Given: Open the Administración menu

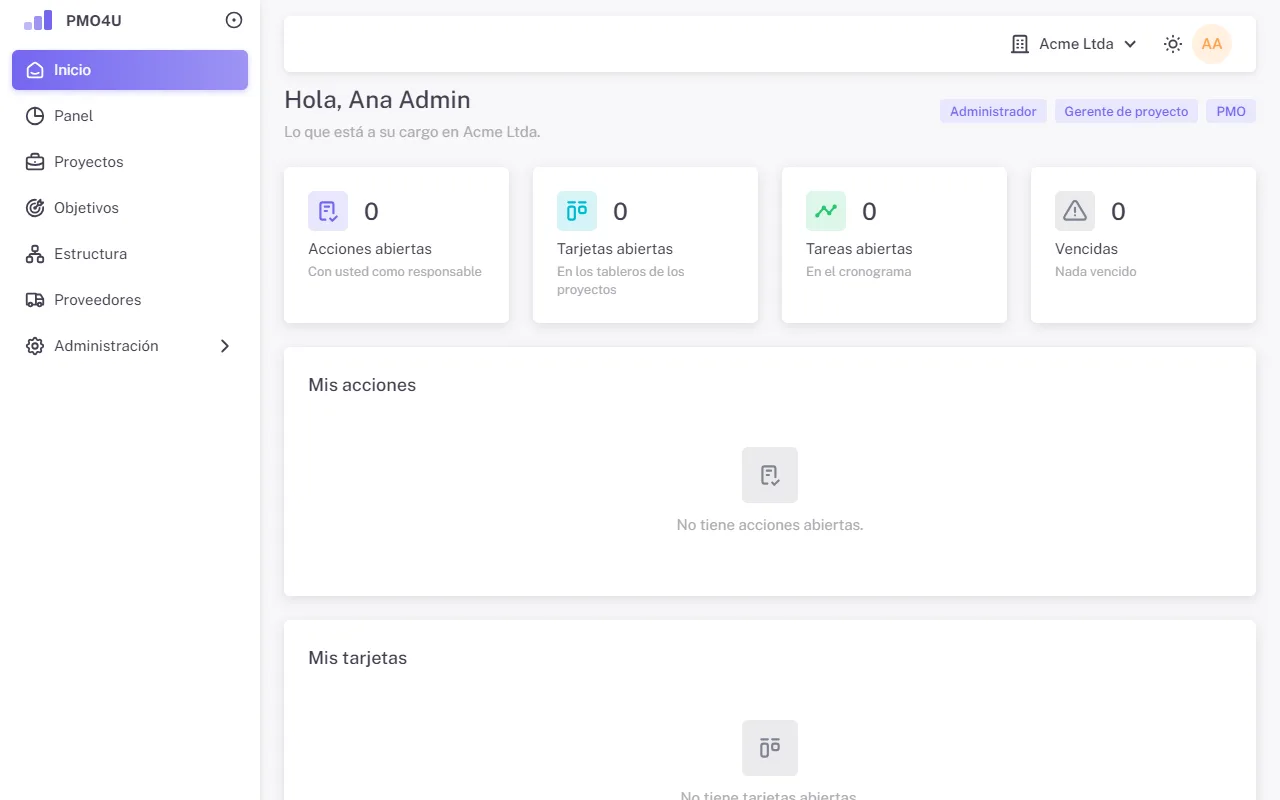Looking at the screenshot, I should click(130, 346).
